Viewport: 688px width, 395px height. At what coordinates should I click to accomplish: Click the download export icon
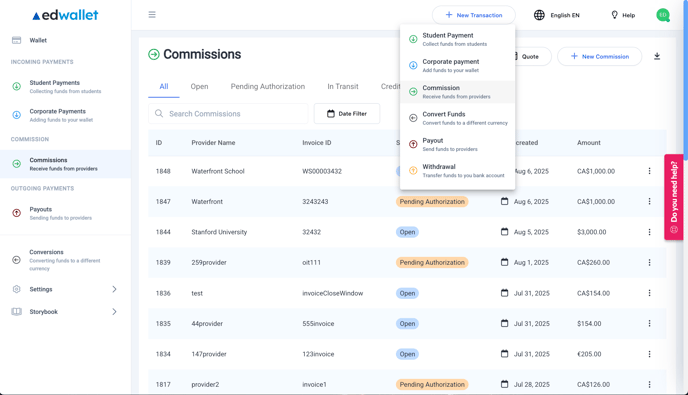click(x=657, y=56)
